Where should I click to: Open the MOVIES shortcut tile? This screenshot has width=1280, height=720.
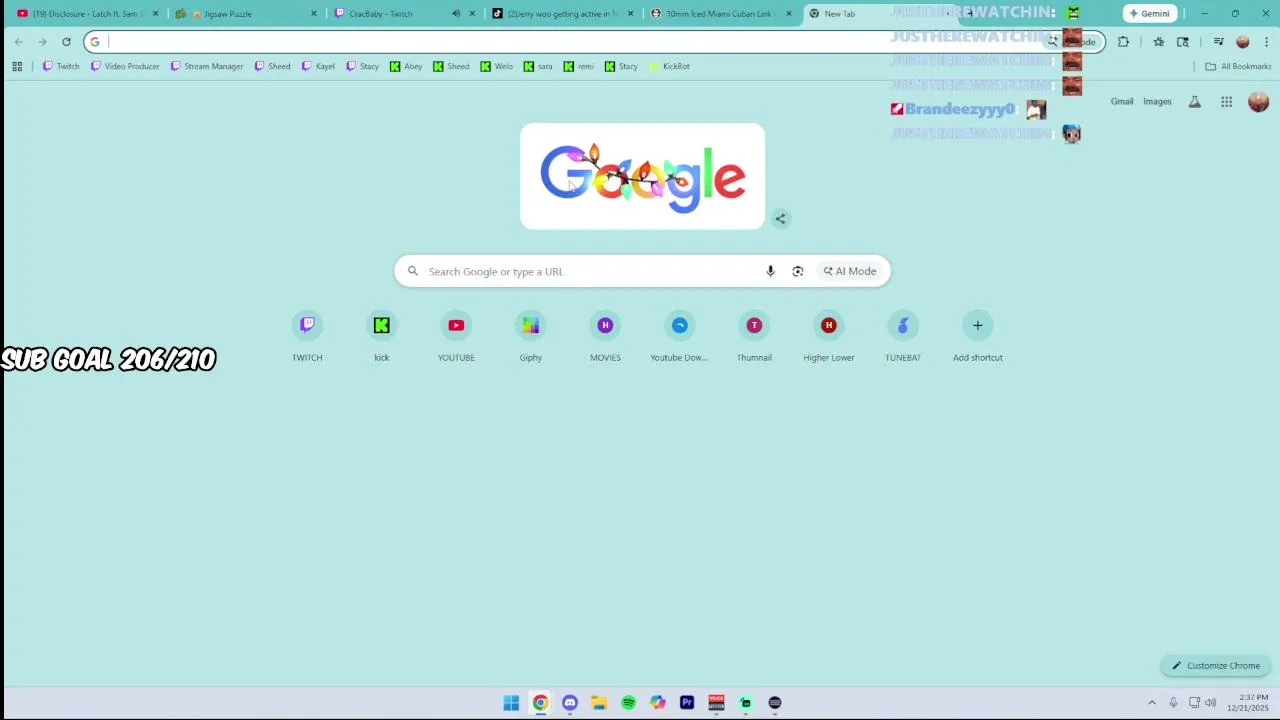point(605,338)
